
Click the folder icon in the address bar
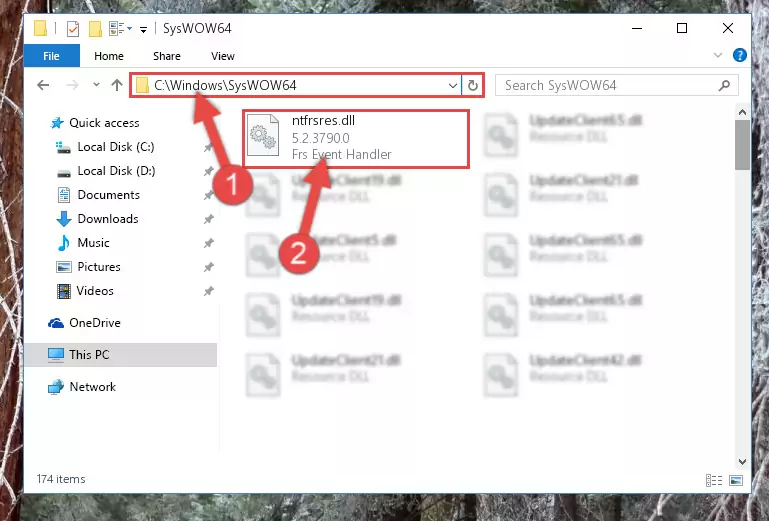click(142, 85)
